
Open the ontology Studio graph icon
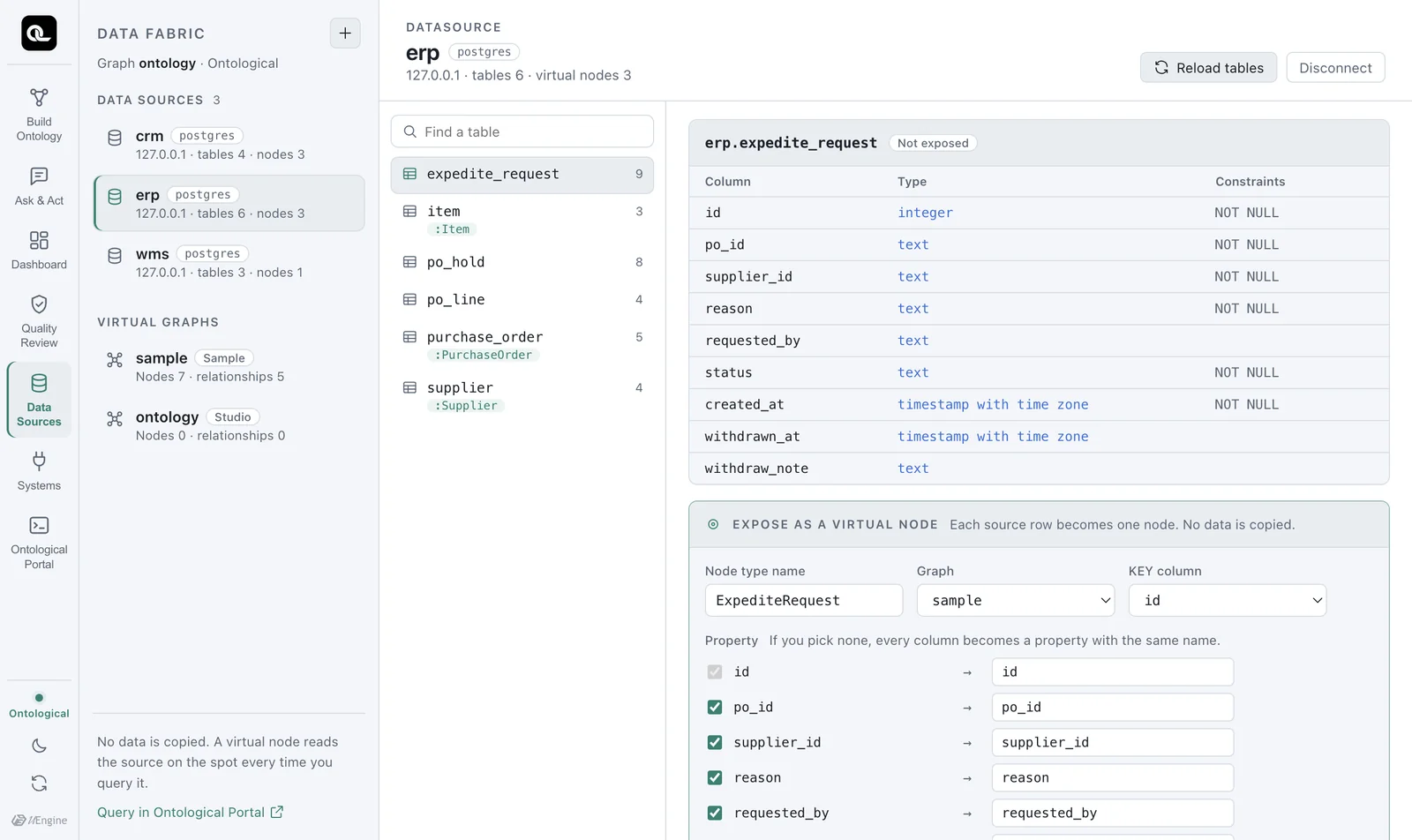(x=115, y=419)
